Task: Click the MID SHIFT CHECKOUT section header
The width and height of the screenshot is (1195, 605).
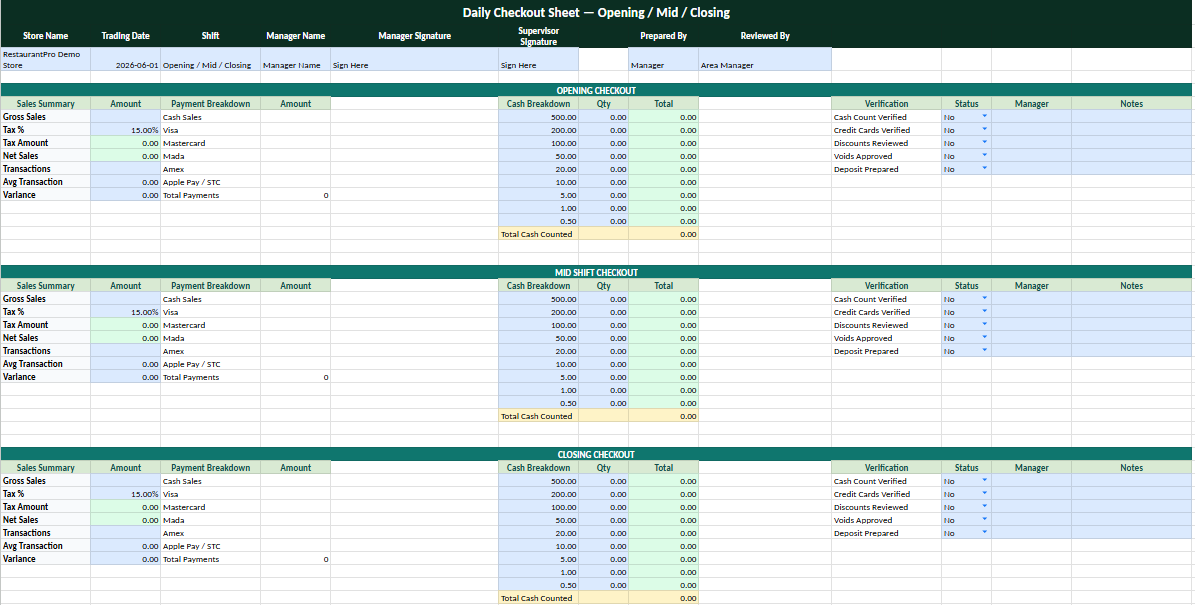Action: [x=596, y=272]
